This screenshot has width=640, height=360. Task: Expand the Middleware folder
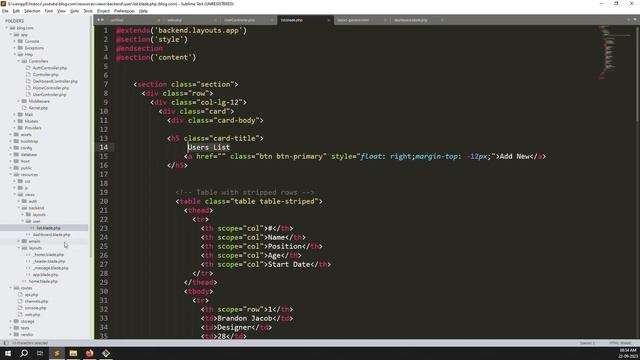coord(19,101)
